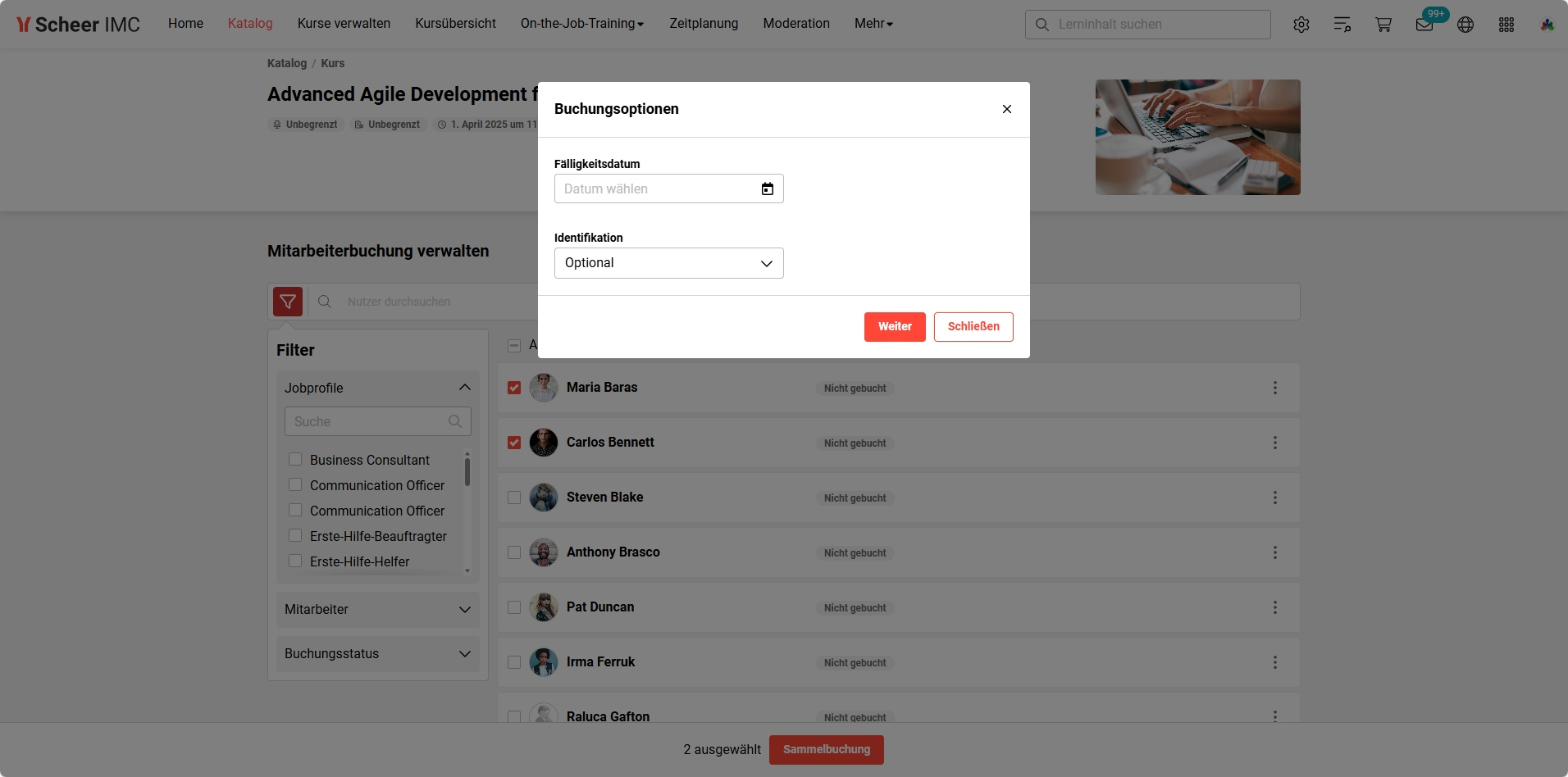Click Steven Blake avatar

(x=544, y=498)
